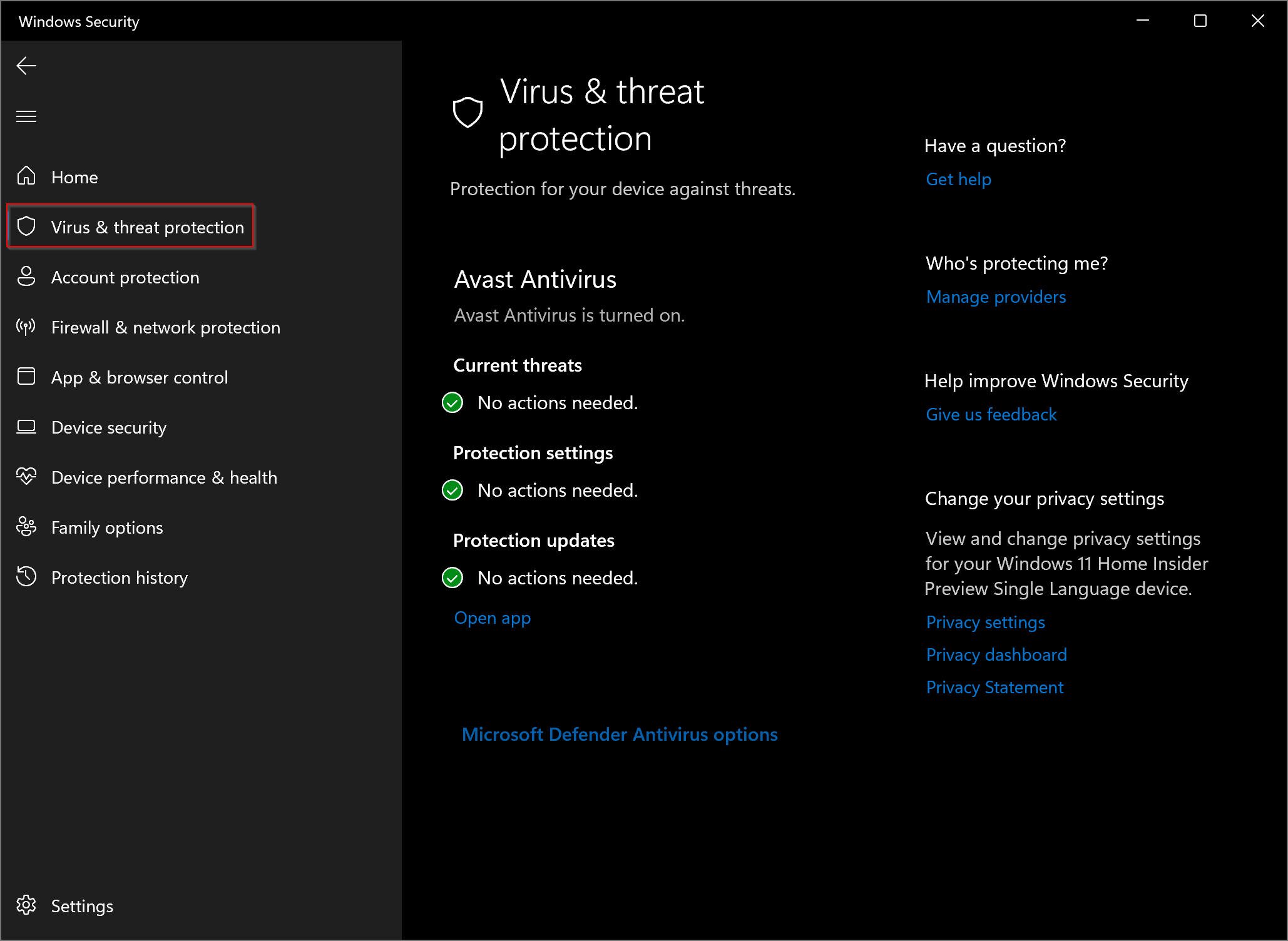The width and height of the screenshot is (1288, 941).
Task: Click the privacy description mentioning Windows 11 Home Insider Preview
Action: pyautogui.click(x=1066, y=564)
